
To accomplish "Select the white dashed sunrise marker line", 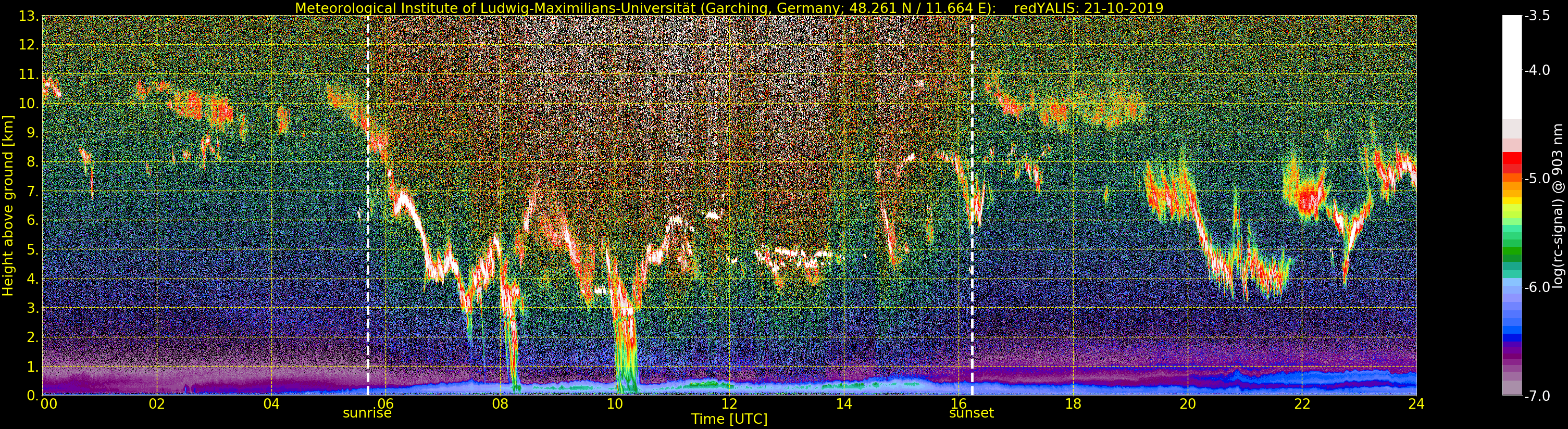I will [368, 205].
